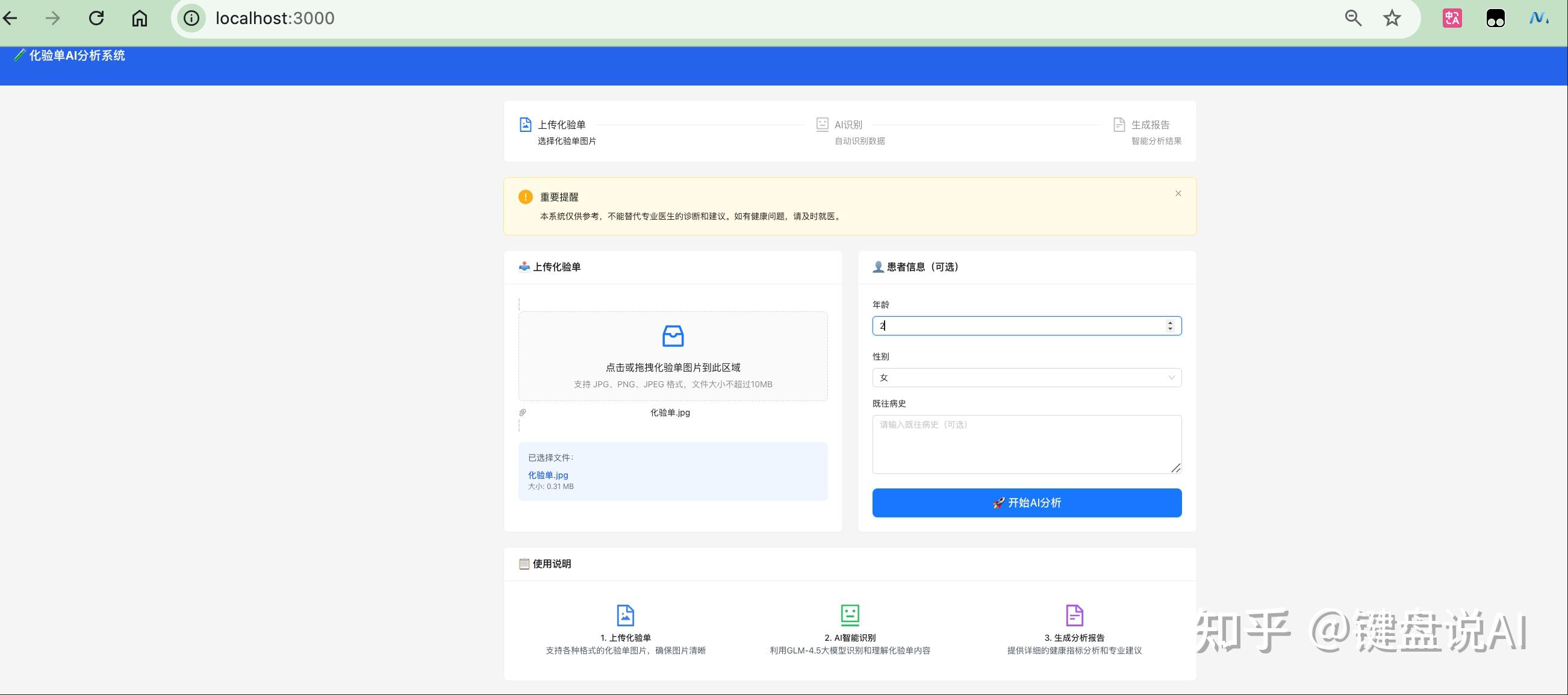Image resolution: width=1568 pixels, height=695 pixels.
Task: Click the paperclip icon beside 化验单.jpg
Action: [x=522, y=413]
